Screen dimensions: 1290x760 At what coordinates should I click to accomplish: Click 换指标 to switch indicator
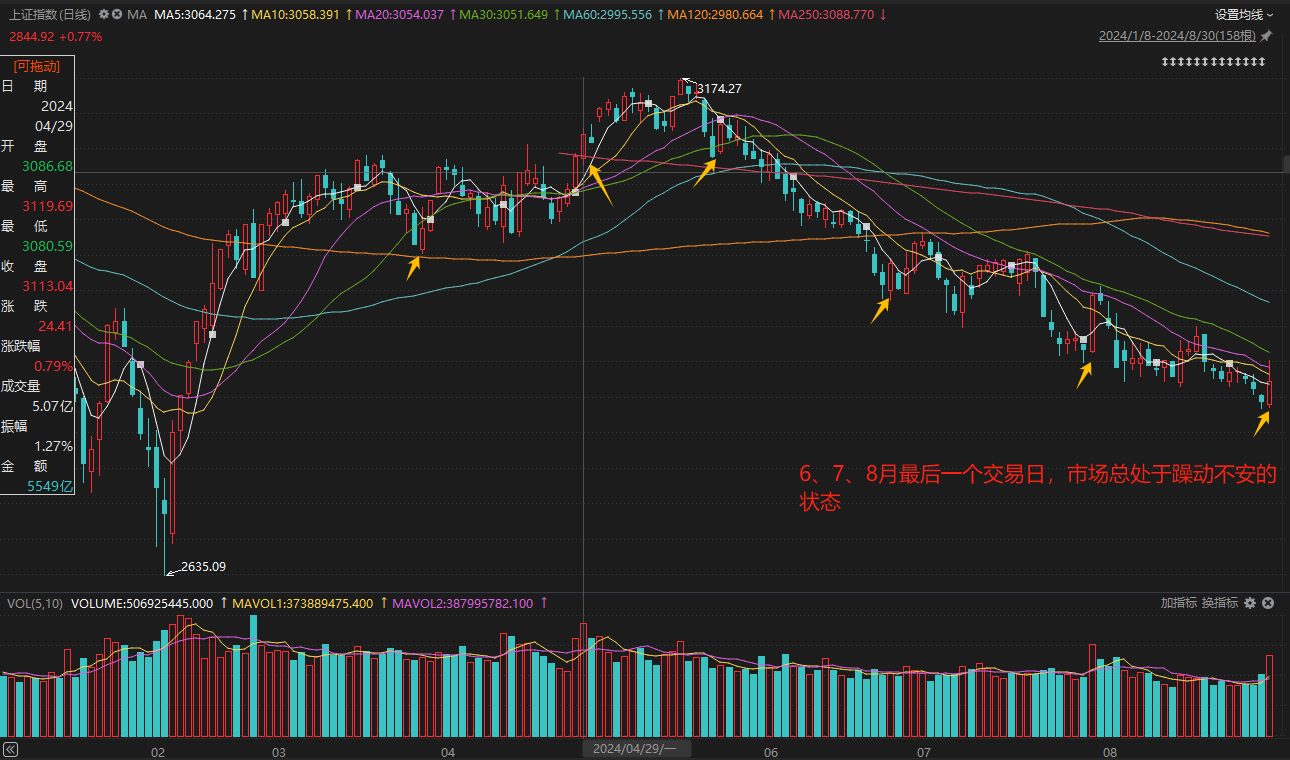click(x=1220, y=603)
